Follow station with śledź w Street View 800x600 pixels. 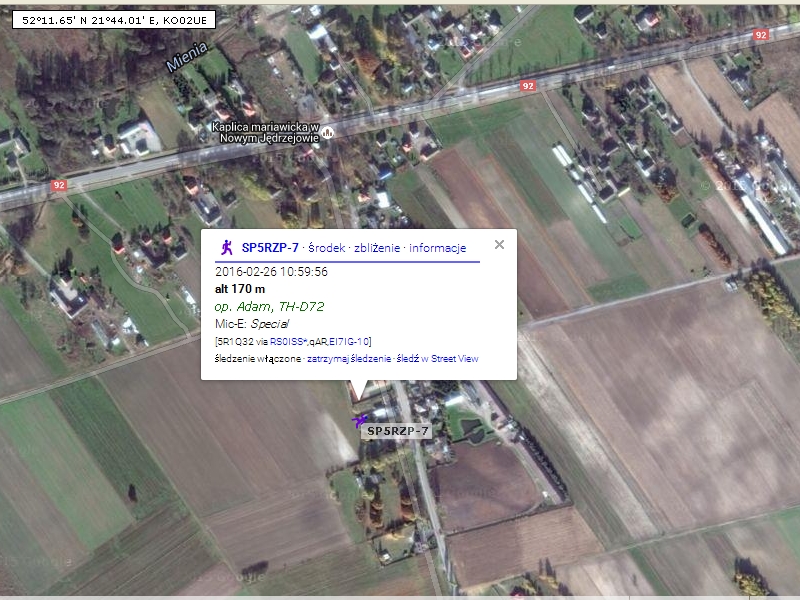pos(437,359)
